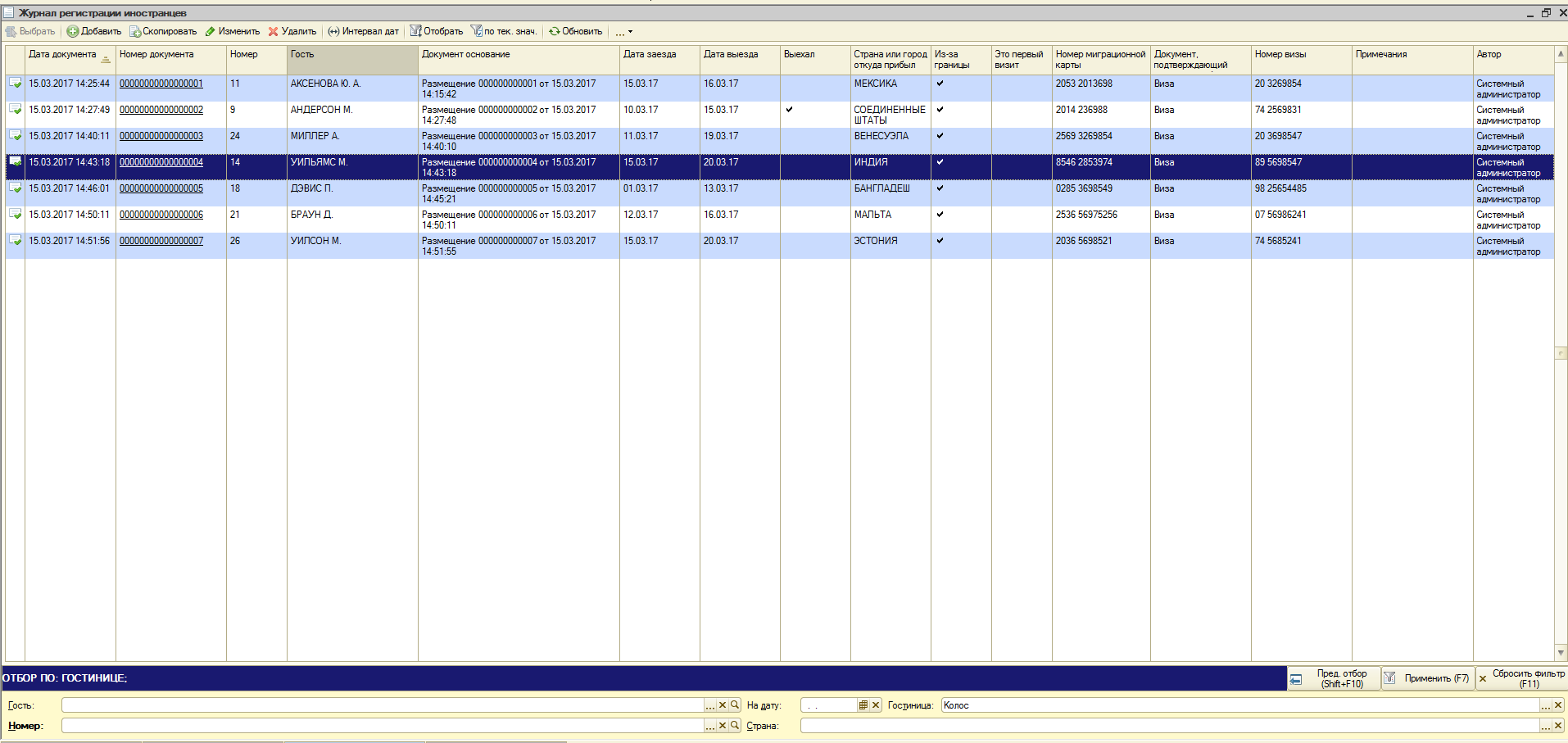Clear the Номер filter field
Viewport: 1568px width, 743px height.
[x=723, y=725]
